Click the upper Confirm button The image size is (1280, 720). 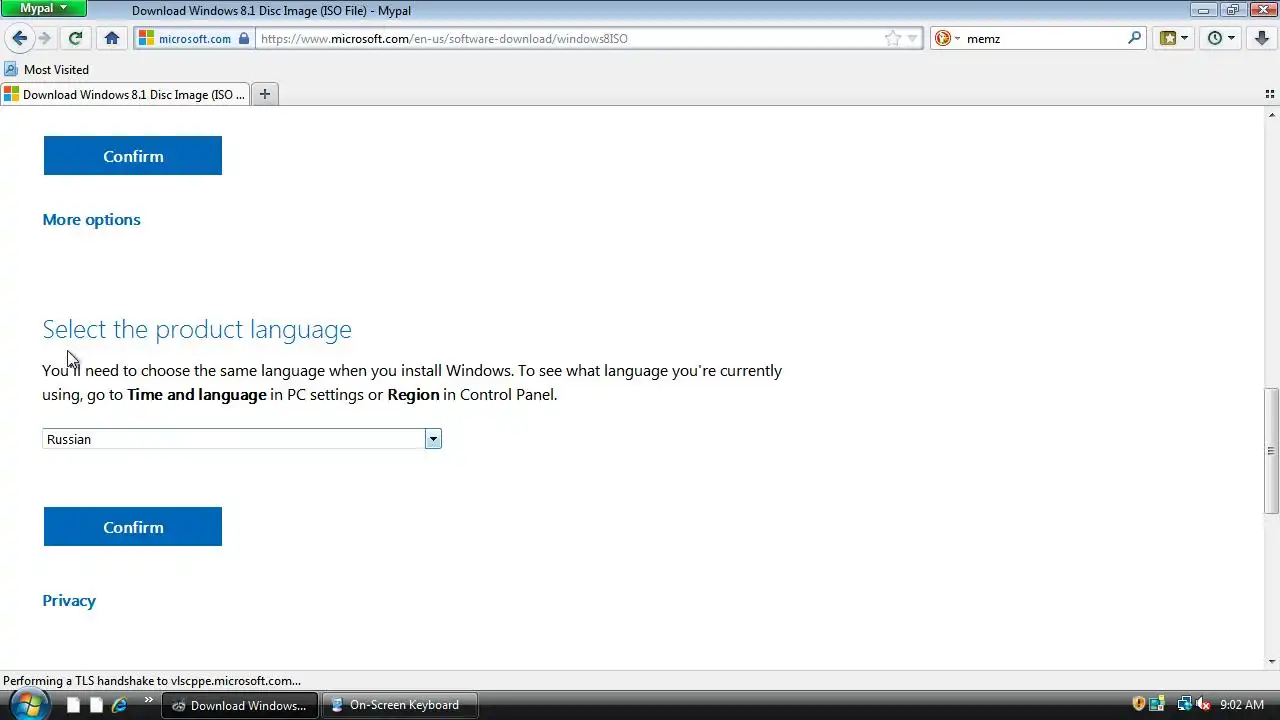coord(133,156)
